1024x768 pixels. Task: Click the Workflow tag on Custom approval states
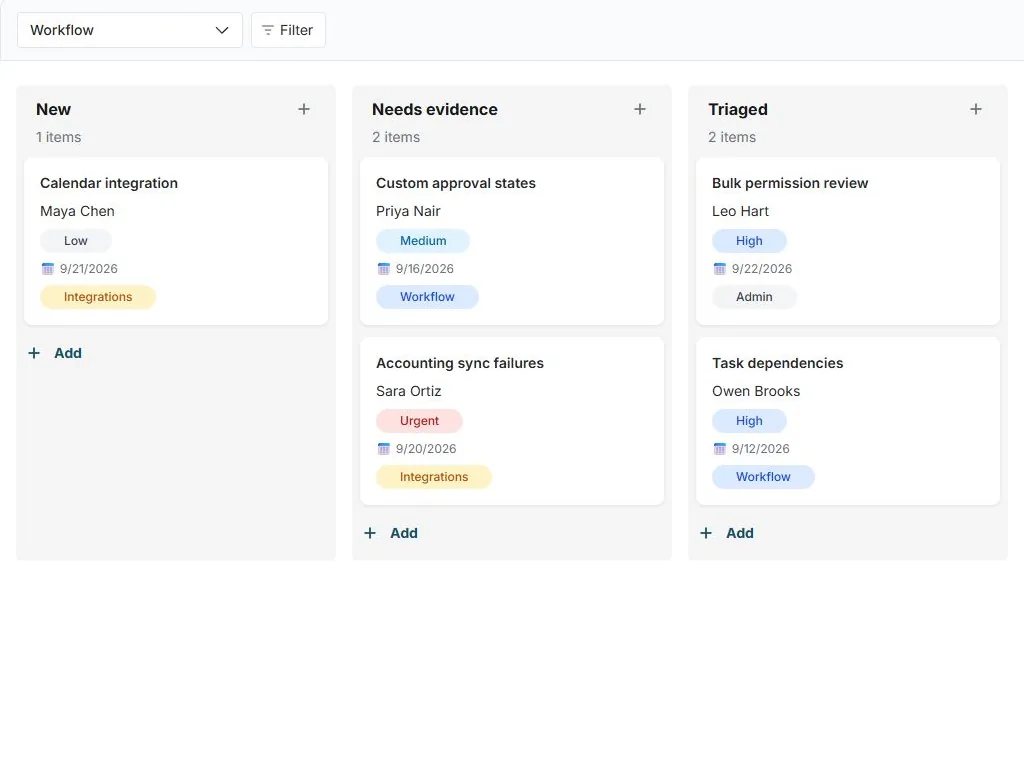[427, 297]
